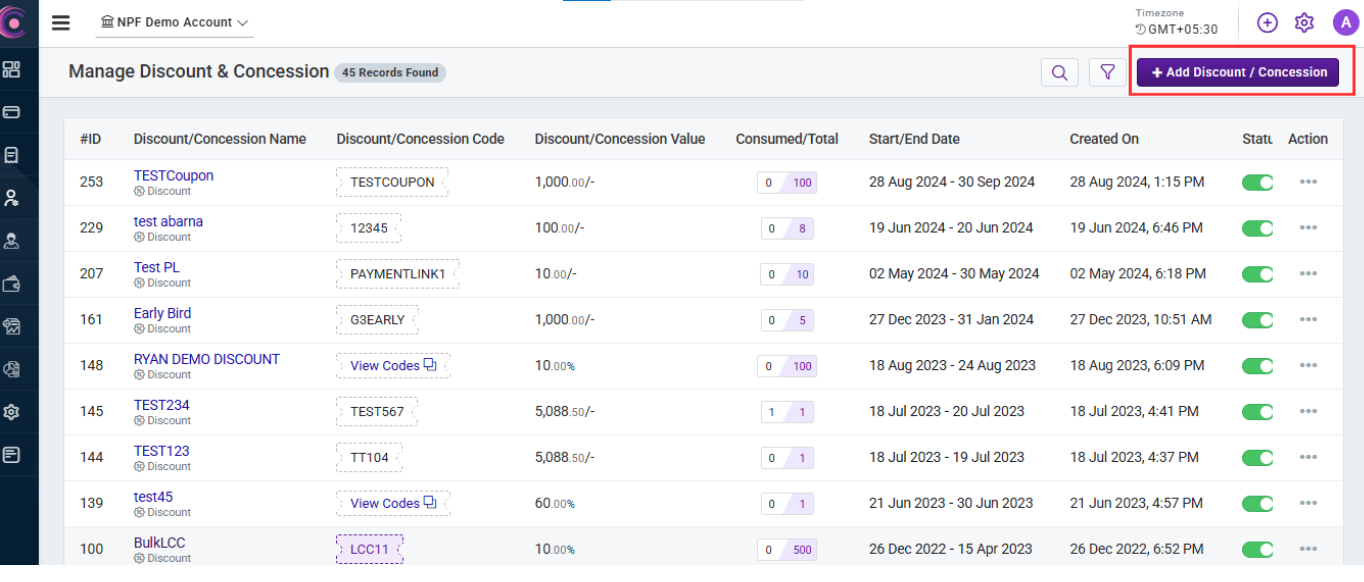Expand the NPF Demo Account dropdown

pyautogui.click(x=175, y=22)
